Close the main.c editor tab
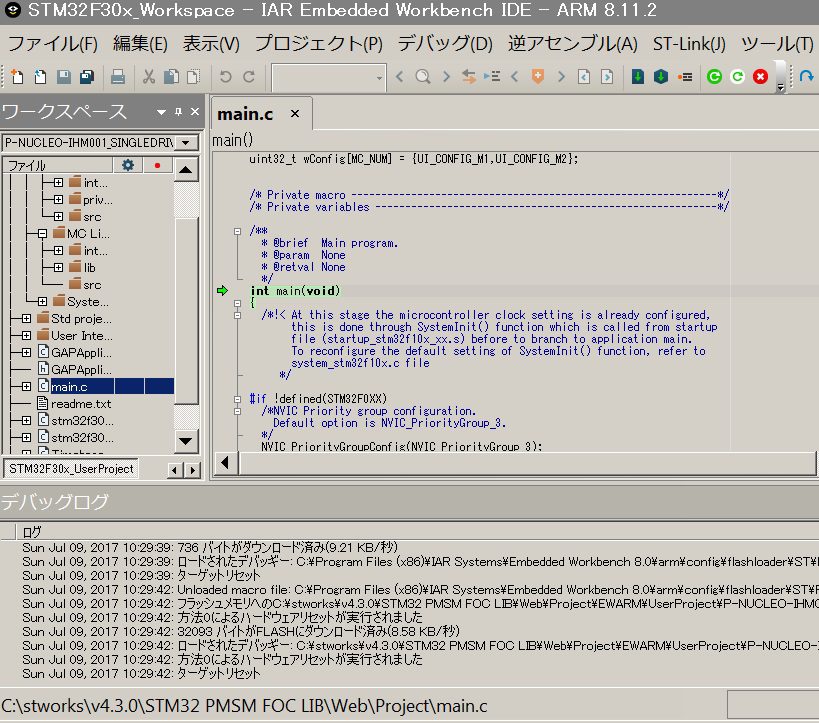The width and height of the screenshot is (819, 723). pos(295,113)
